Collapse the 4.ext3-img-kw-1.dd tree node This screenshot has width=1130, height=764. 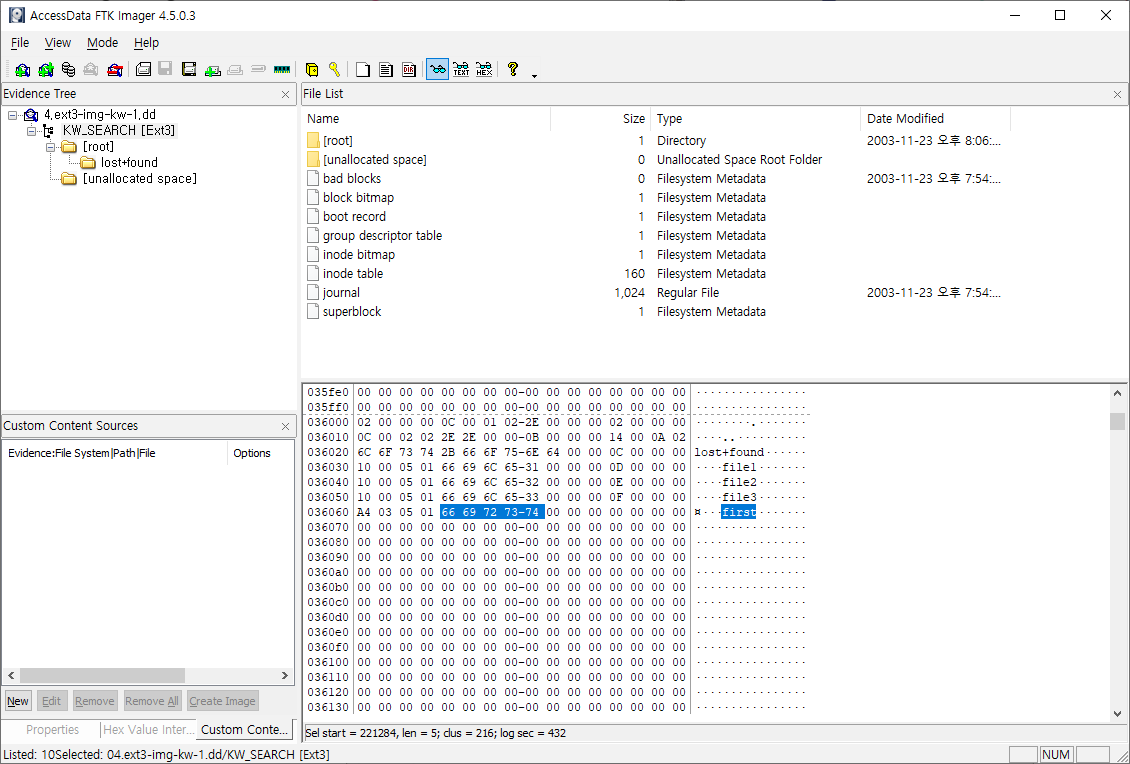point(13,115)
